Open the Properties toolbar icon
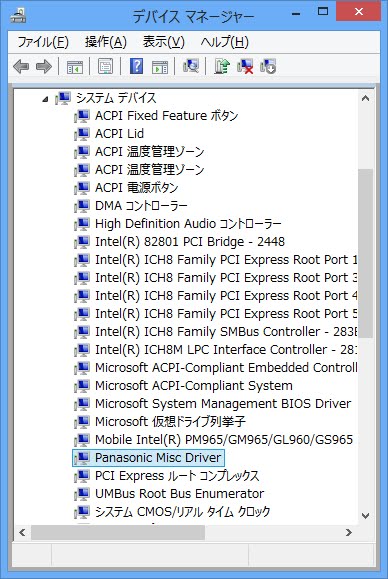The height and width of the screenshot is (579, 388). click(106, 67)
